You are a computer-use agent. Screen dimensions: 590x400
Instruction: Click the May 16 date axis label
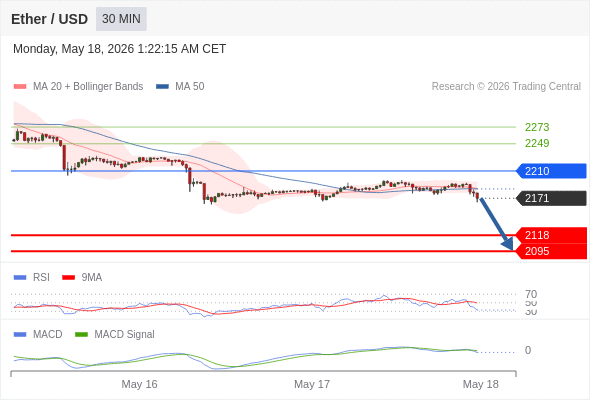click(x=139, y=384)
